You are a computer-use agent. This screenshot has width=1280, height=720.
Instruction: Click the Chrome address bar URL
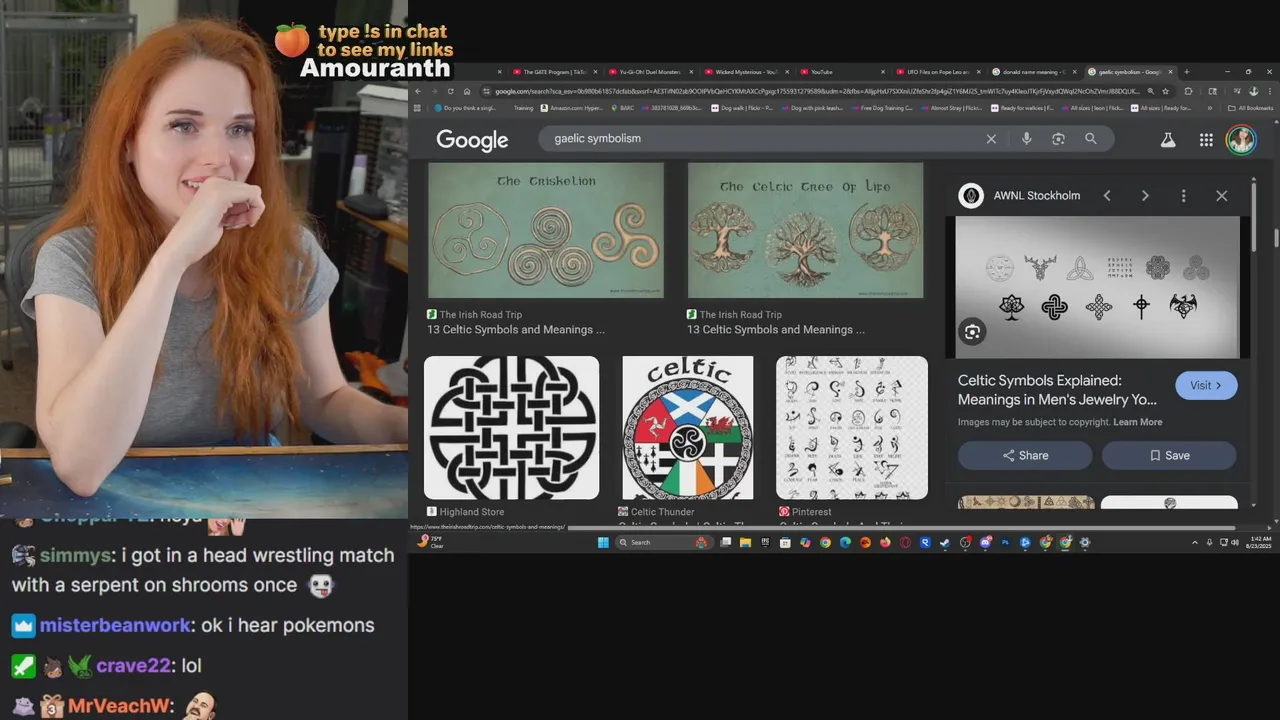[817, 91]
